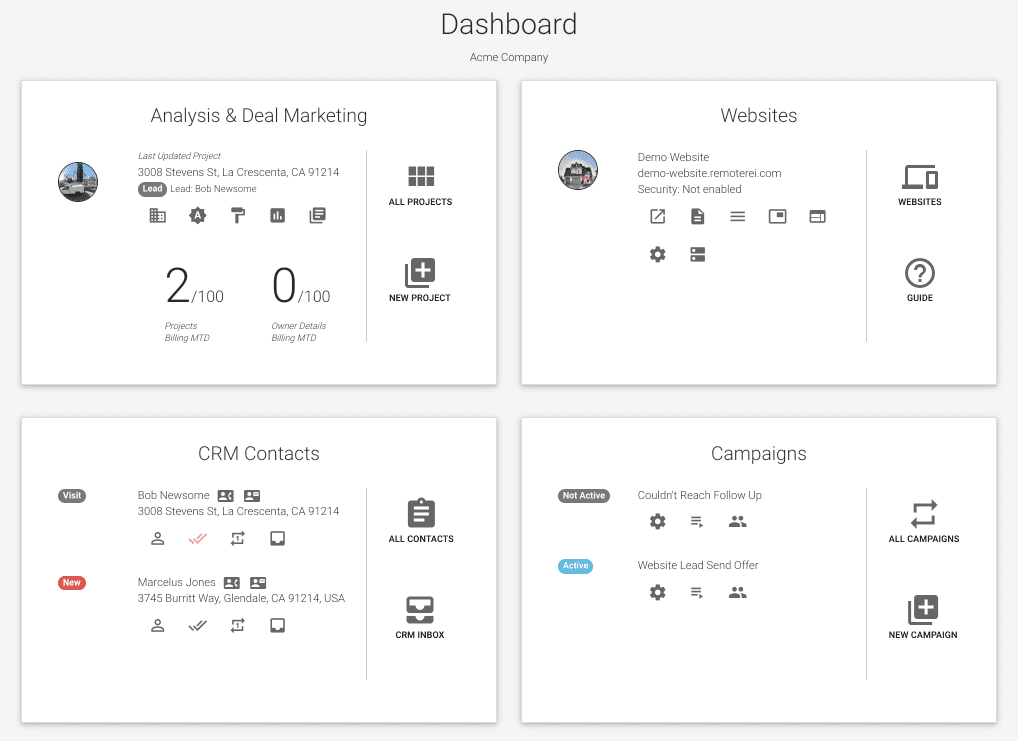Click Marcelus Jones' double-check tasks icon
Image resolution: width=1018 pixels, height=741 pixels.
tap(197, 625)
